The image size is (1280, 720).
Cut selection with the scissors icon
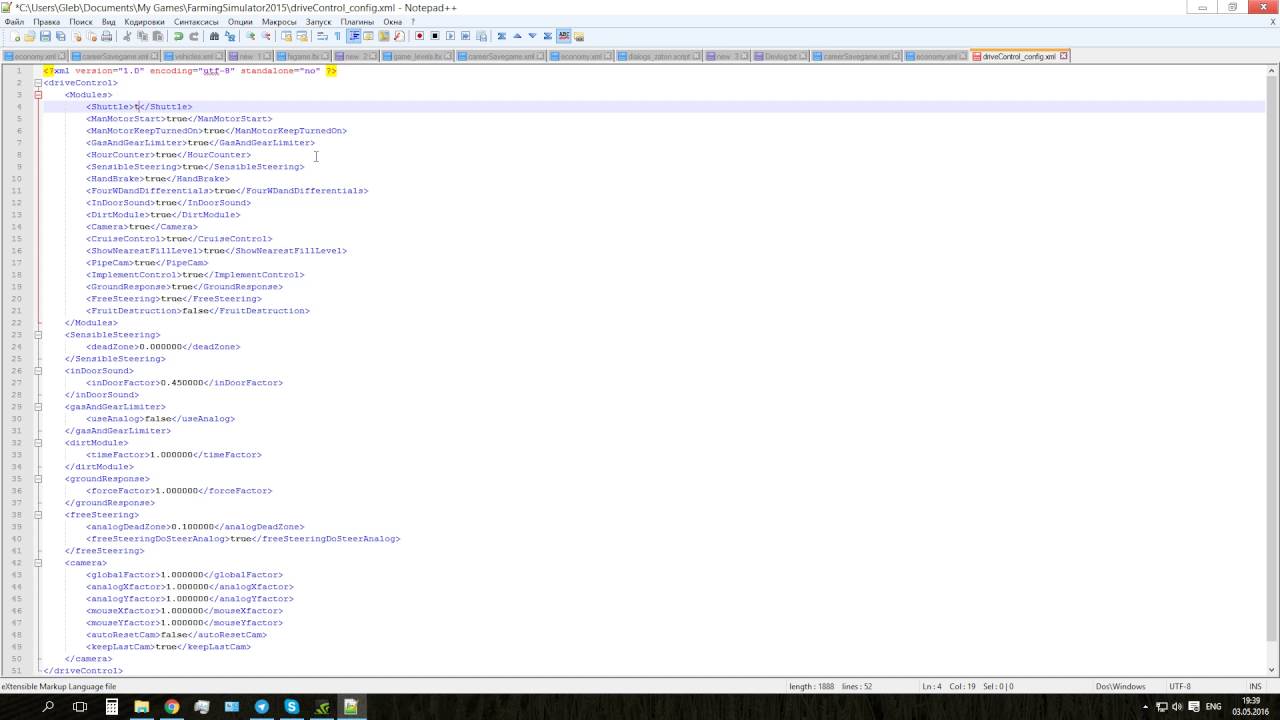127,36
